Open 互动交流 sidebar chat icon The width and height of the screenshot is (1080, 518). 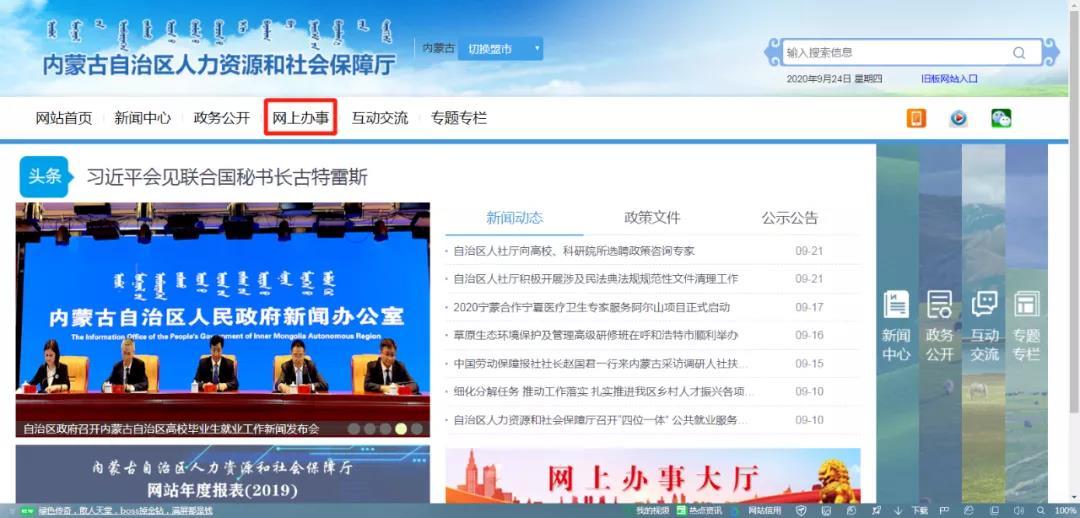click(x=984, y=304)
